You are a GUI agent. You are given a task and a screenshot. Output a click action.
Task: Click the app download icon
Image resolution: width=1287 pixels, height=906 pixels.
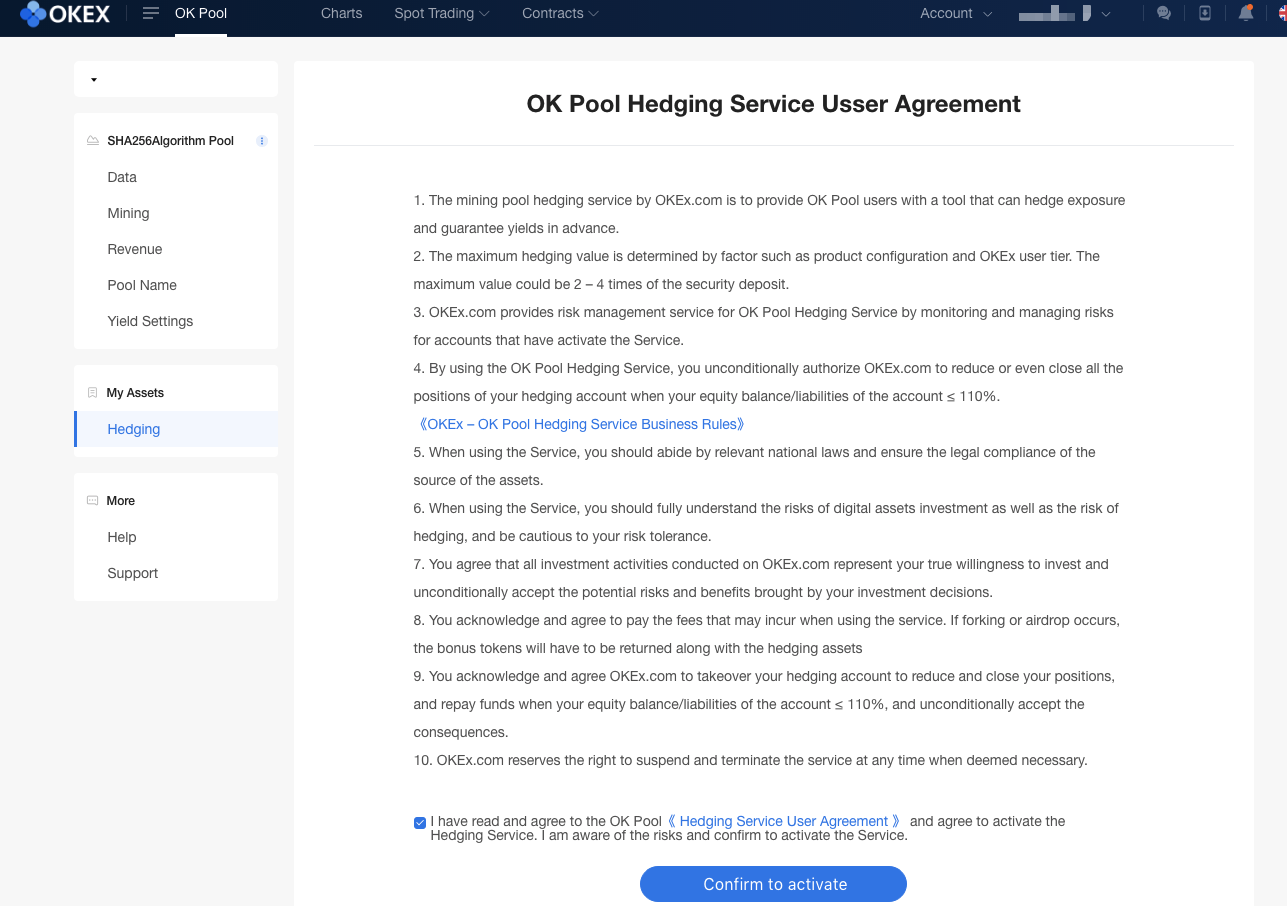[1205, 14]
